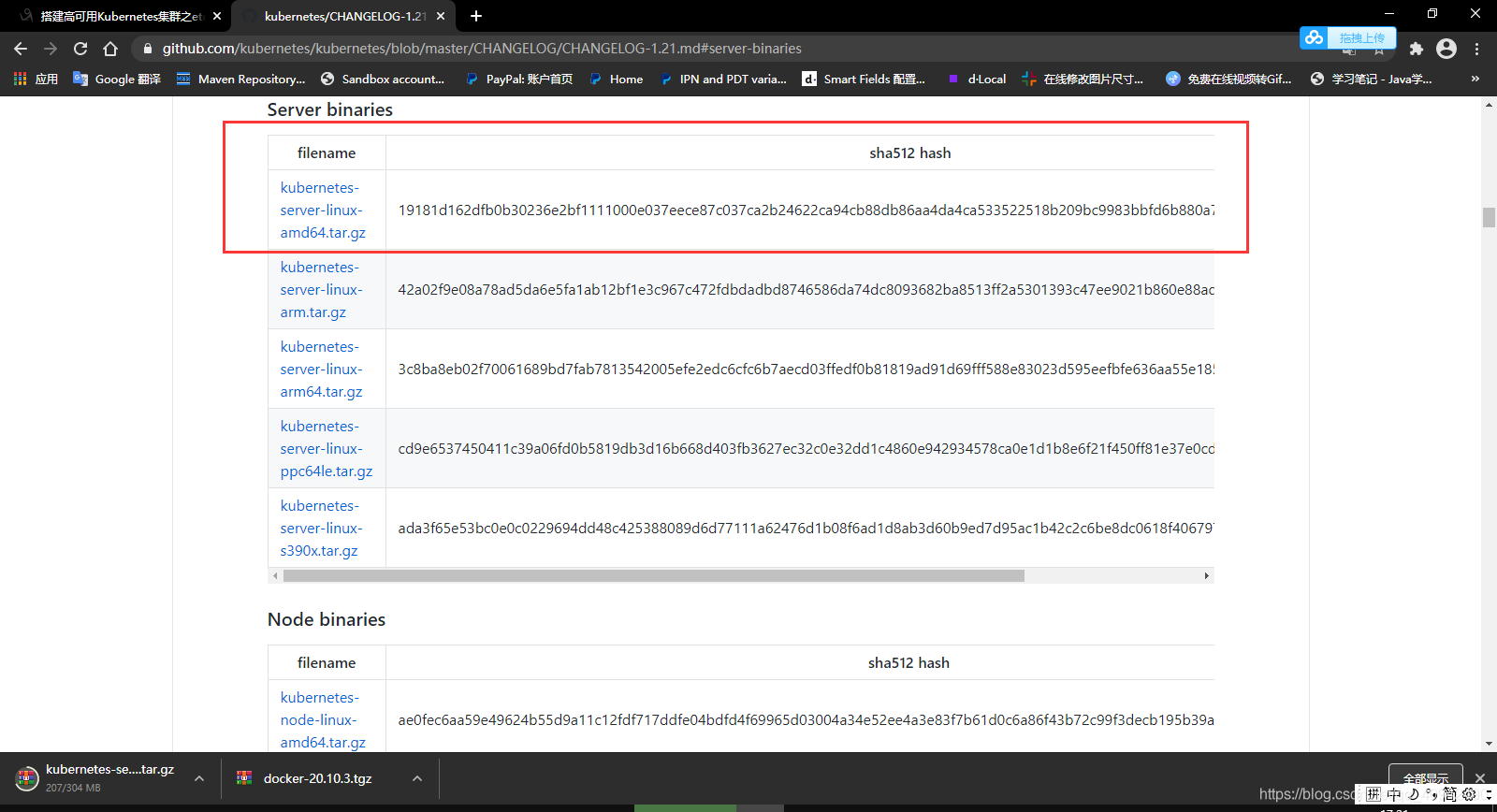Download kubernetes-server-linux-s390x.tar.gz
1497x812 pixels.
(x=321, y=529)
